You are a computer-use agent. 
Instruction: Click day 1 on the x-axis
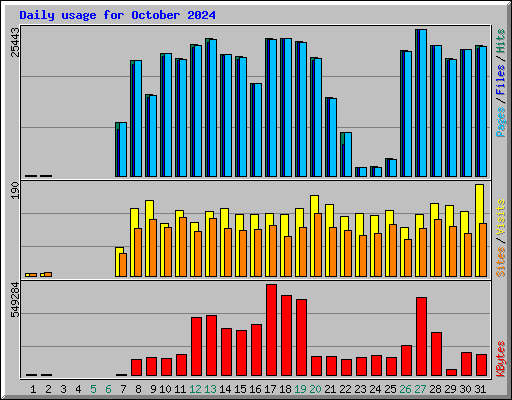[33, 389]
